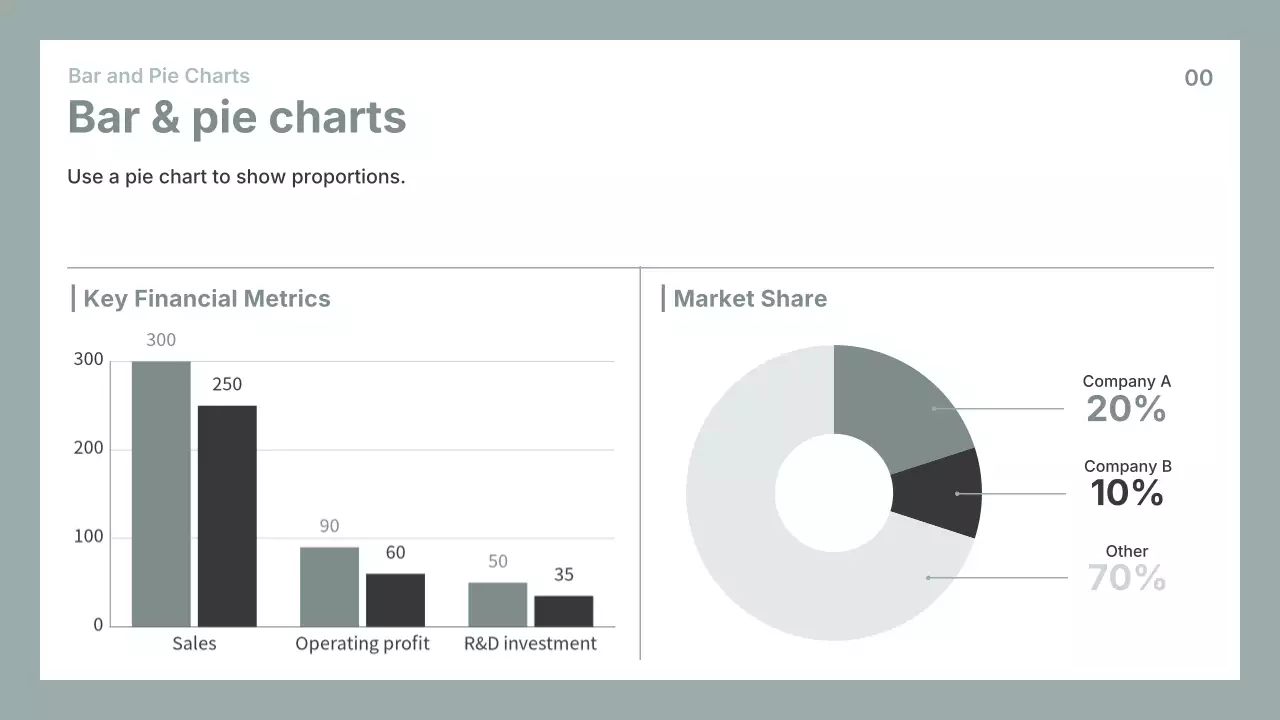Screen dimensions: 1280x720
Task: Click the 'Sales' axis label
Action: 194,643
